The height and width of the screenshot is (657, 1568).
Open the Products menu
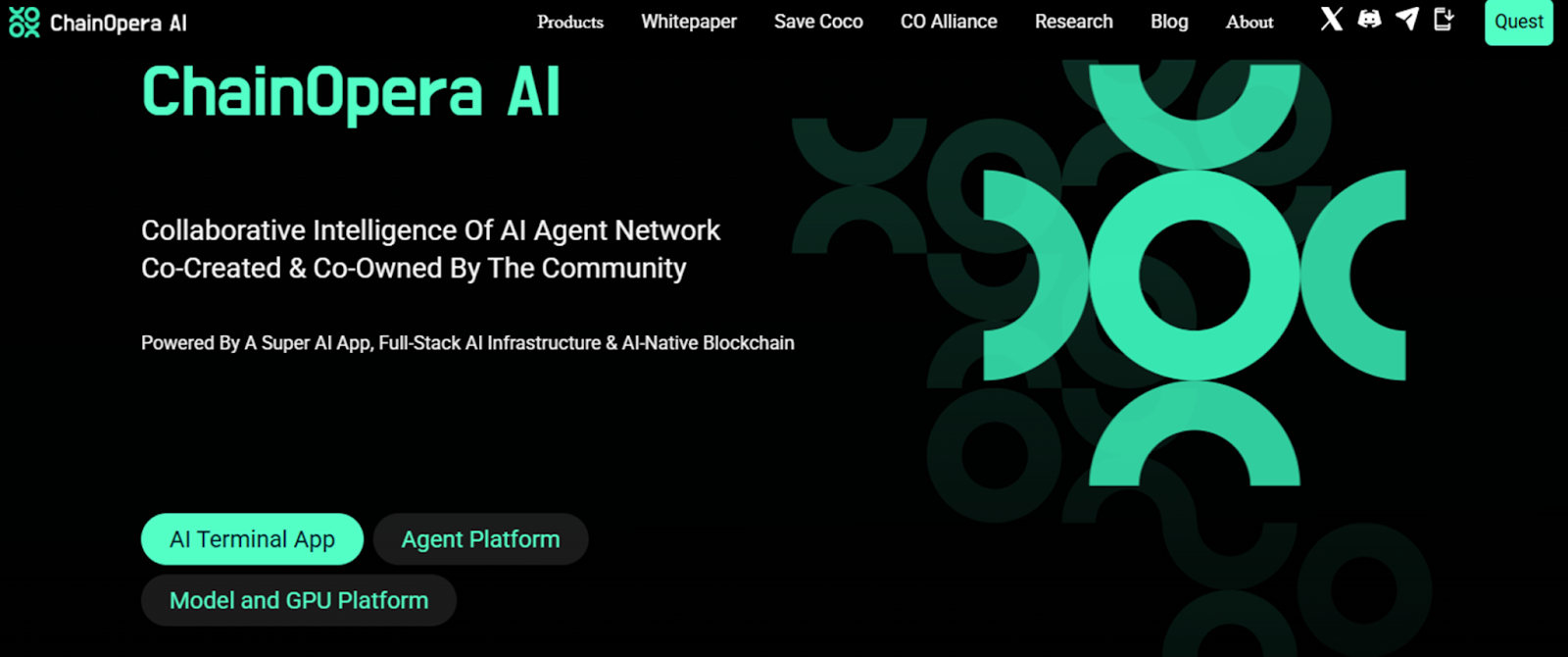click(570, 22)
